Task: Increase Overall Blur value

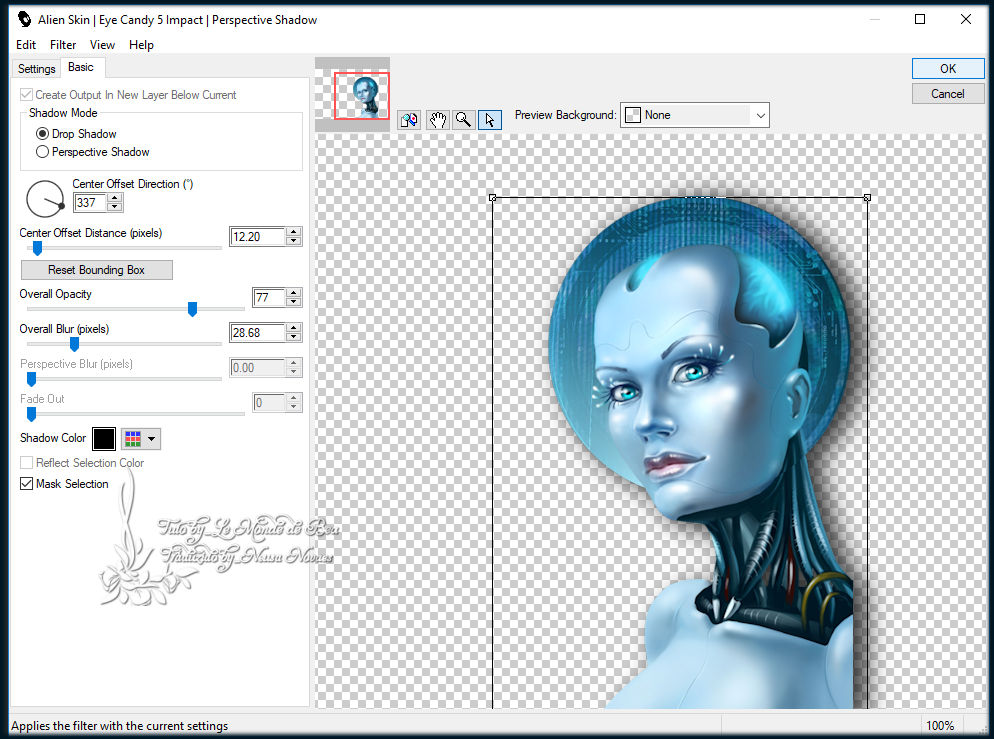Action: (294, 328)
